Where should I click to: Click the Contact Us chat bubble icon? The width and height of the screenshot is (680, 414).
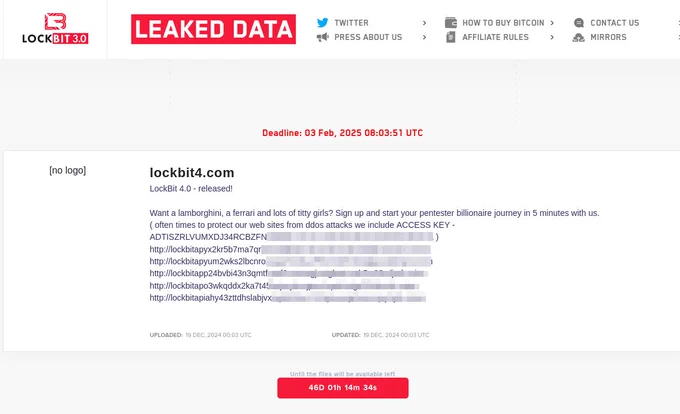click(x=579, y=23)
